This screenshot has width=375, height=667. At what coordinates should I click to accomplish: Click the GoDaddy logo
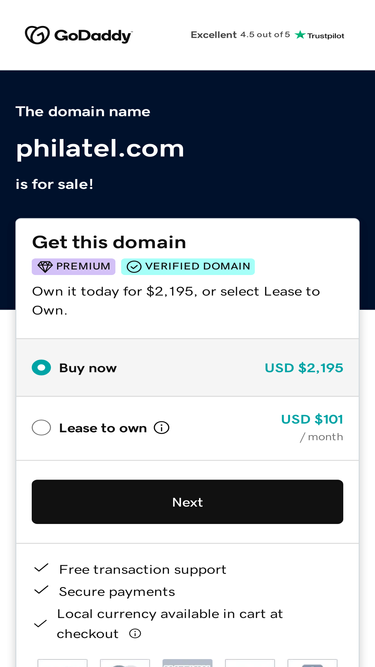point(79,35)
